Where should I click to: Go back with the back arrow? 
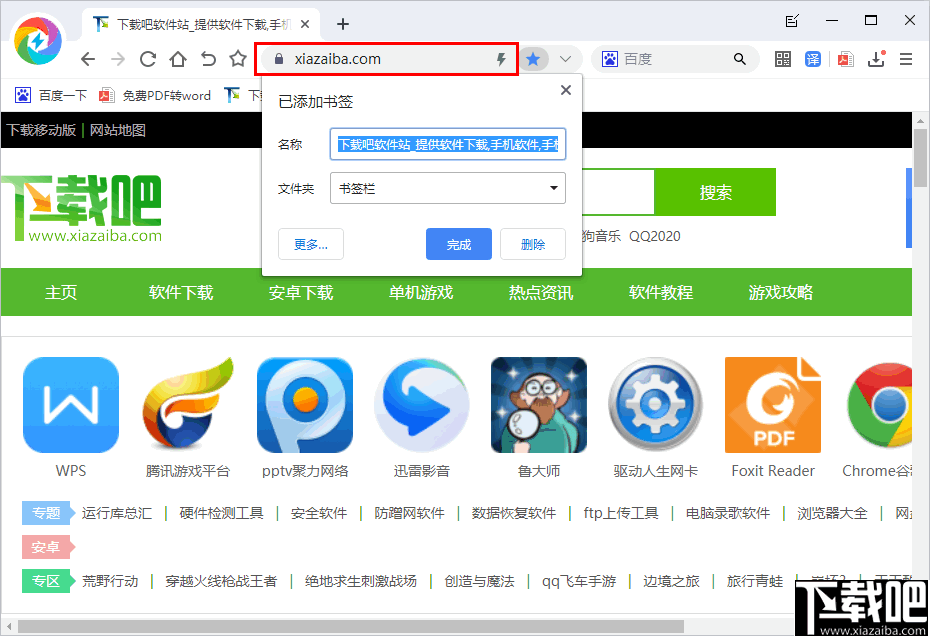click(x=88, y=59)
